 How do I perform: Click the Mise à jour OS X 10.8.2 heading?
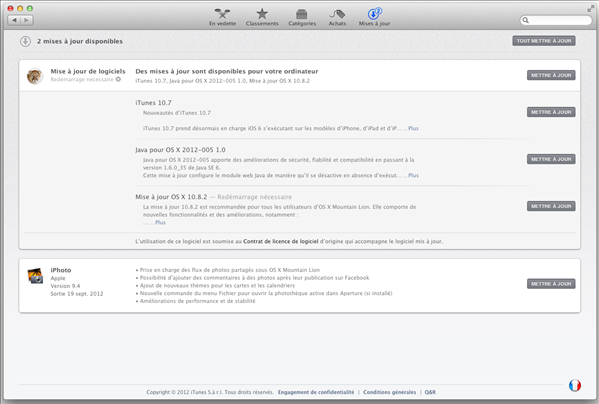(171, 197)
